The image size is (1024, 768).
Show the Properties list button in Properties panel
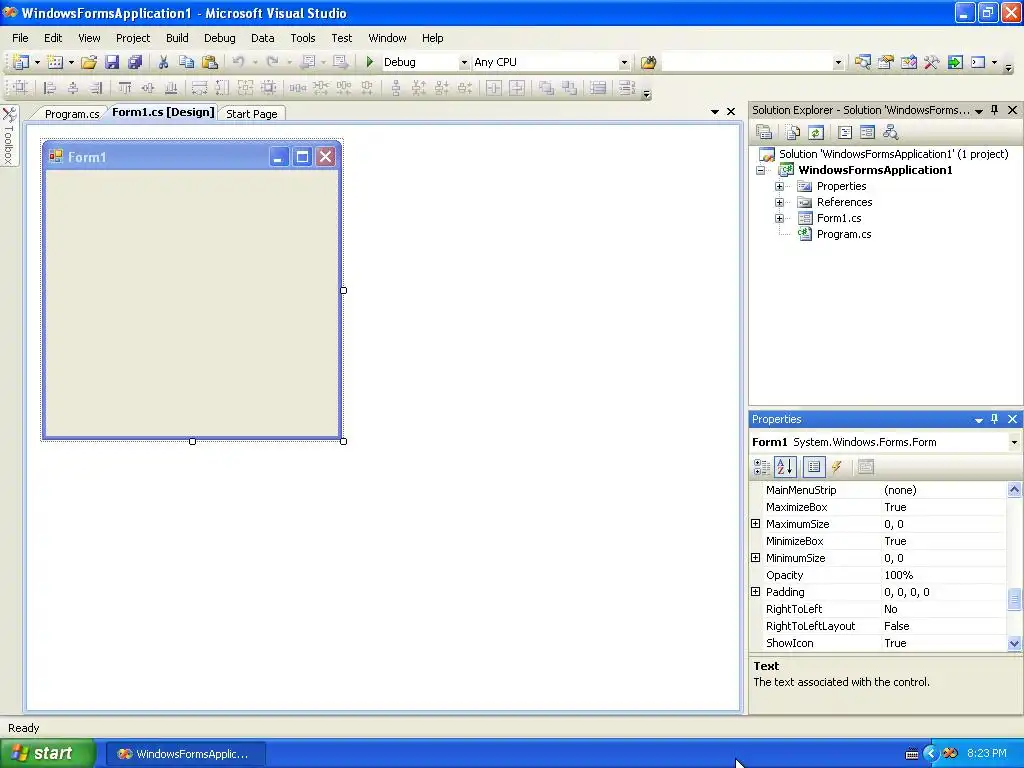tap(814, 467)
